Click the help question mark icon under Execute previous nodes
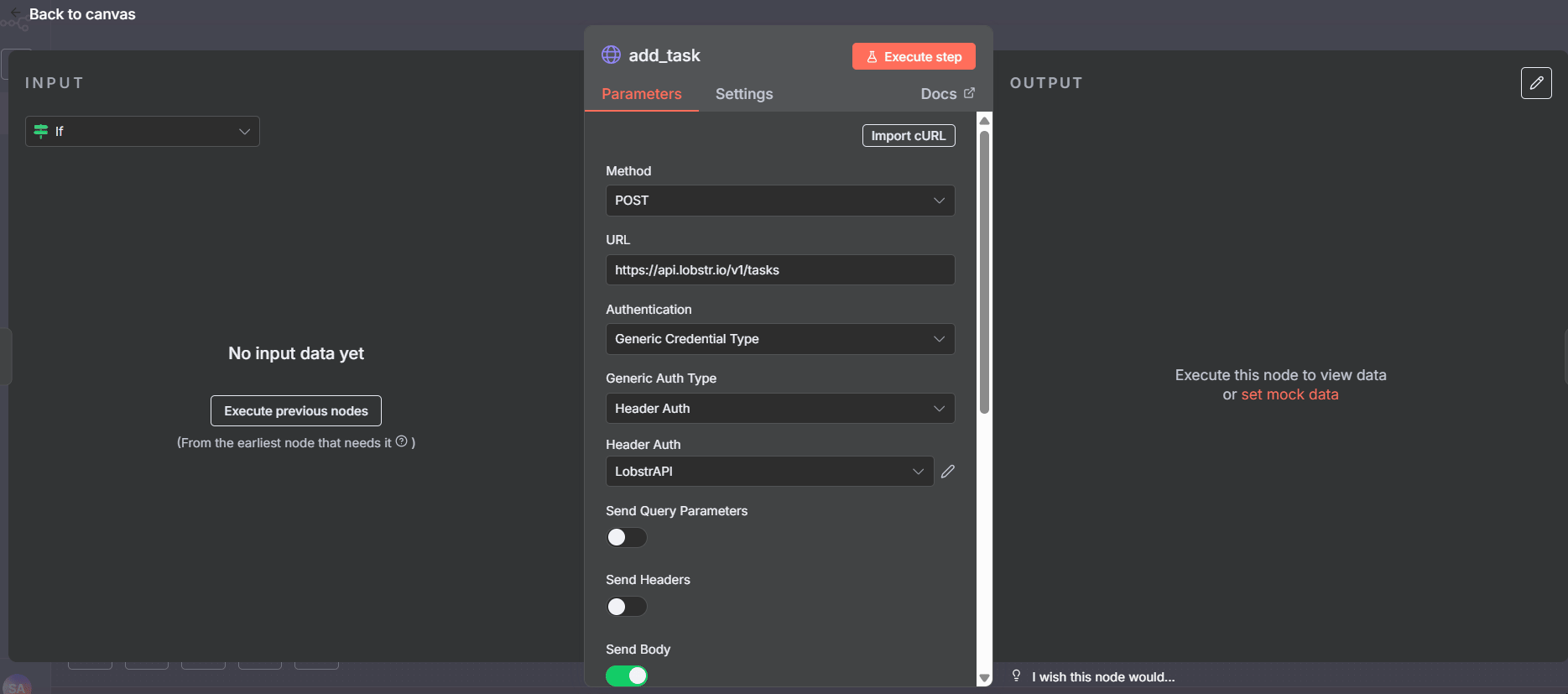This screenshot has width=1568, height=694. point(402,441)
